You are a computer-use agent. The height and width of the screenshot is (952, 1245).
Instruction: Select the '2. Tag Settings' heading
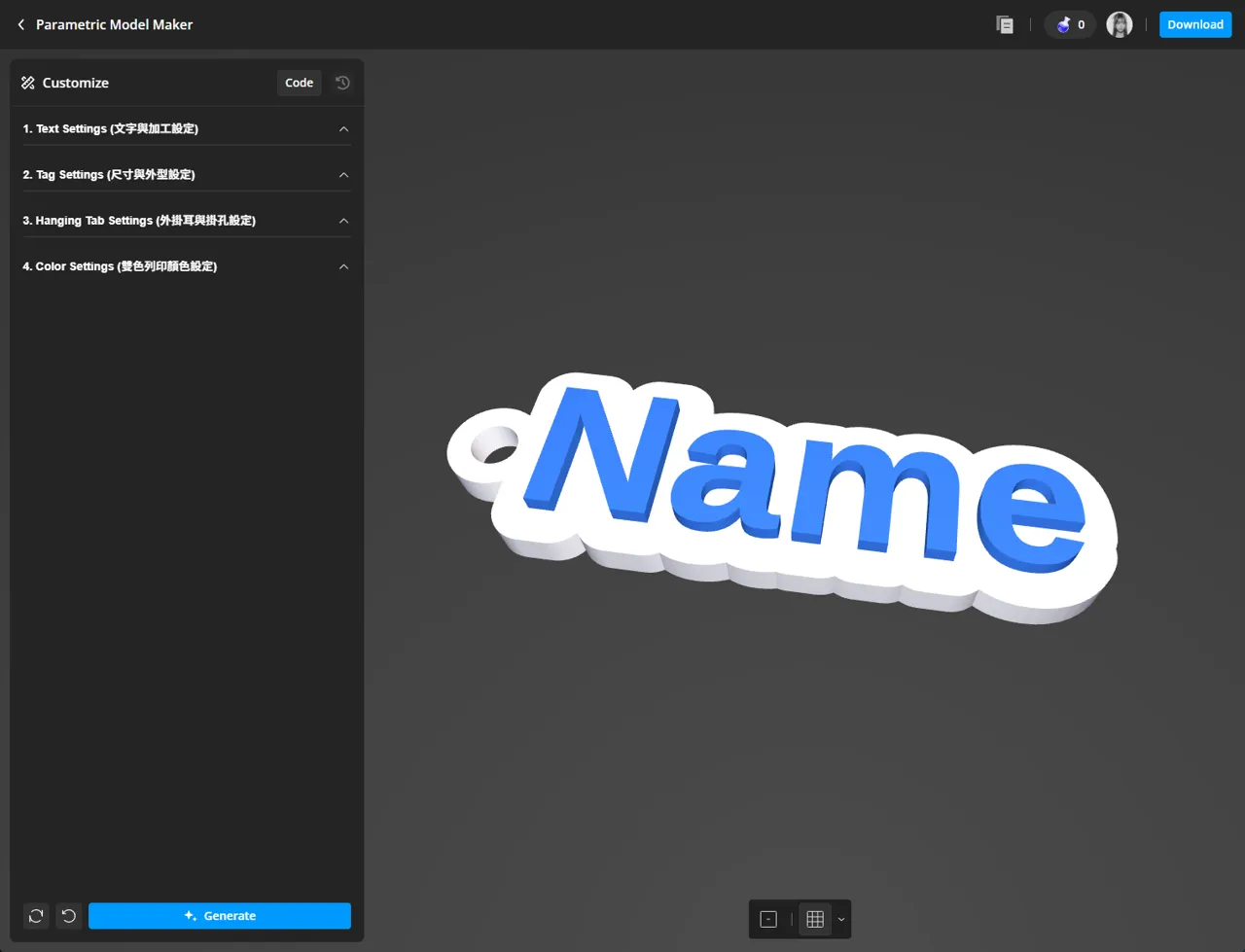[109, 175]
